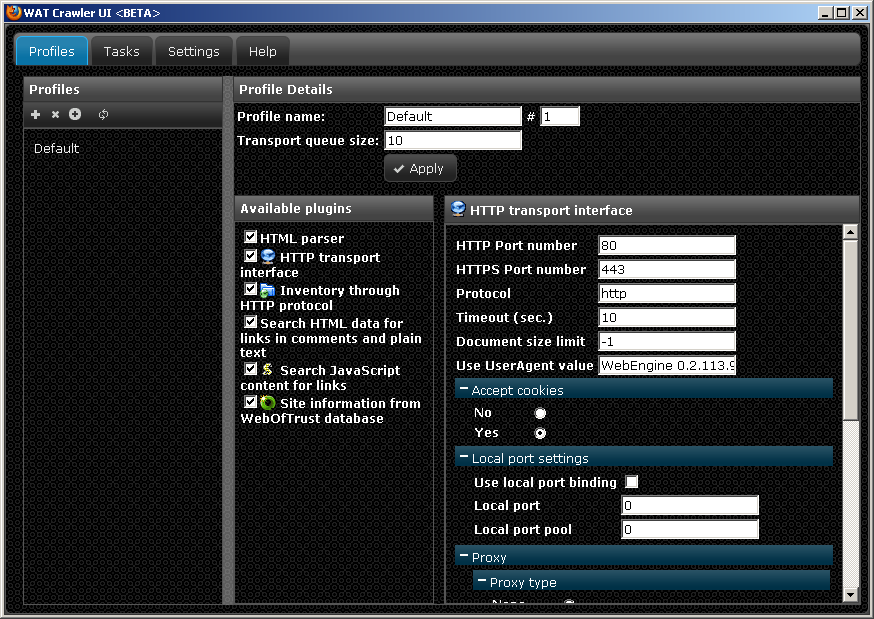Click the Transport queue size field
The image size is (874, 619).
(x=453, y=140)
